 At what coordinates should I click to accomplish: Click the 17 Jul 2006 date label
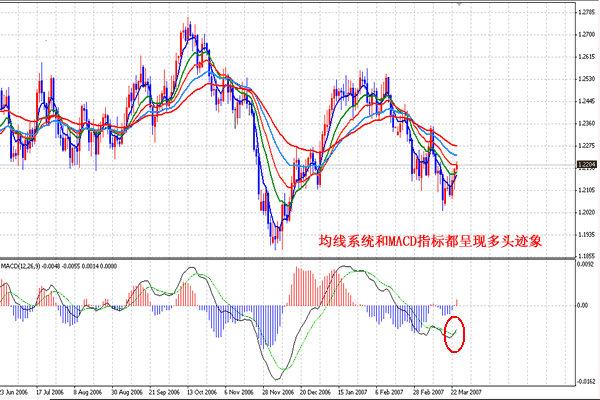(50, 392)
